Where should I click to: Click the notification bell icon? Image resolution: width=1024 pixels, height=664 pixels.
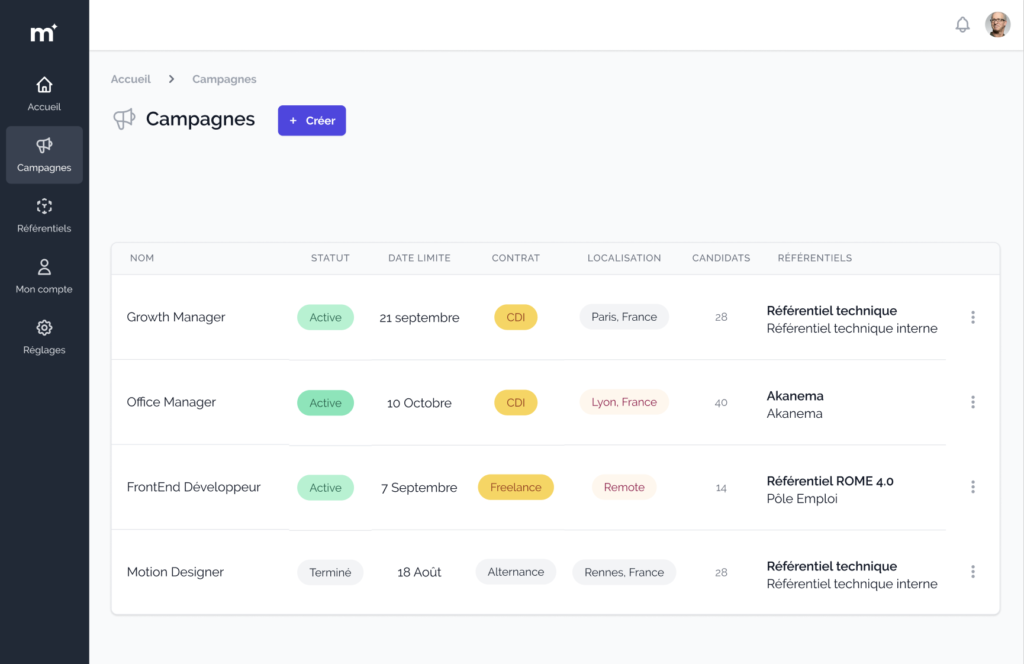(962, 25)
